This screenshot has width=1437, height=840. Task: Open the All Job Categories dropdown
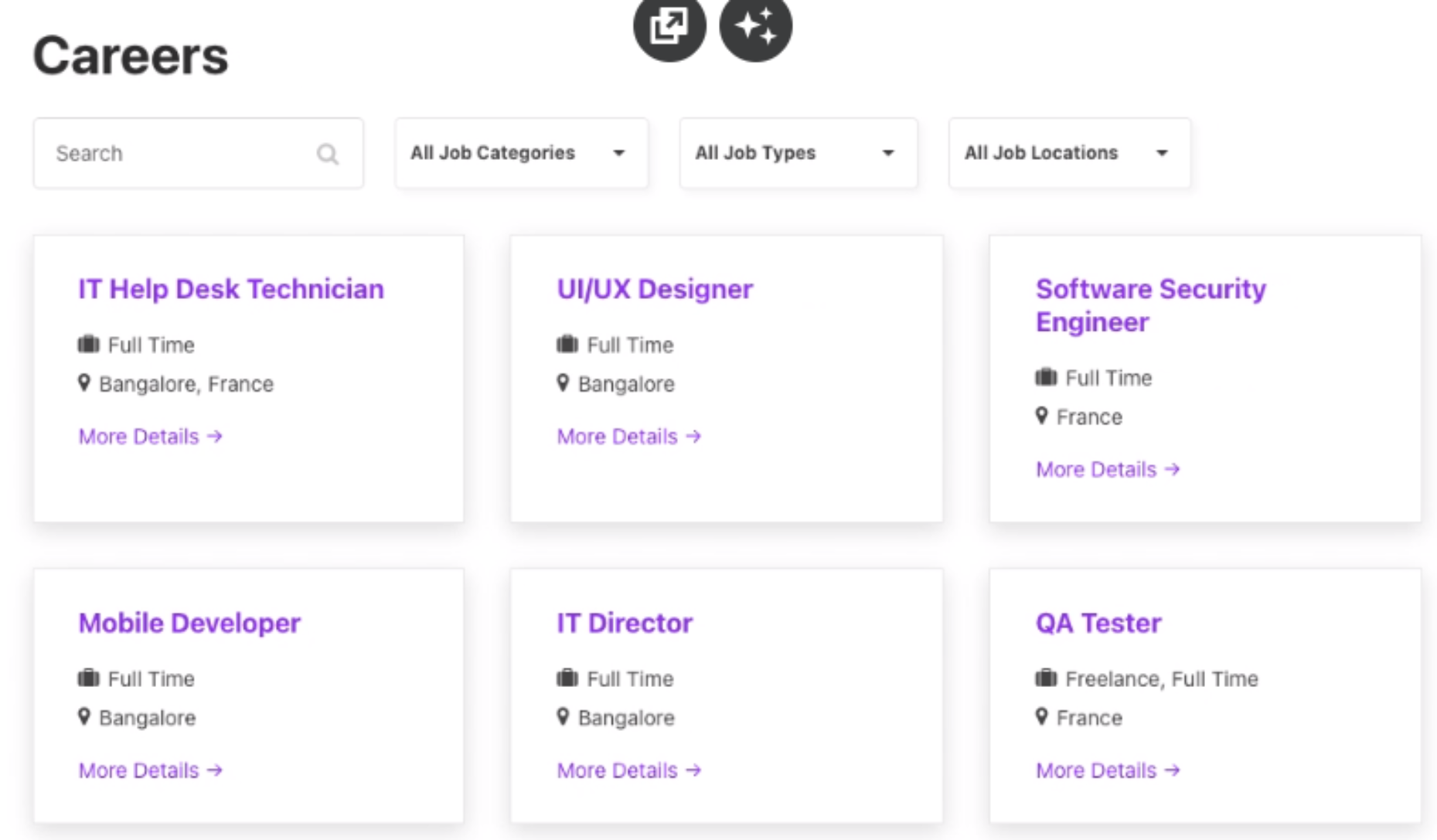(521, 153)
